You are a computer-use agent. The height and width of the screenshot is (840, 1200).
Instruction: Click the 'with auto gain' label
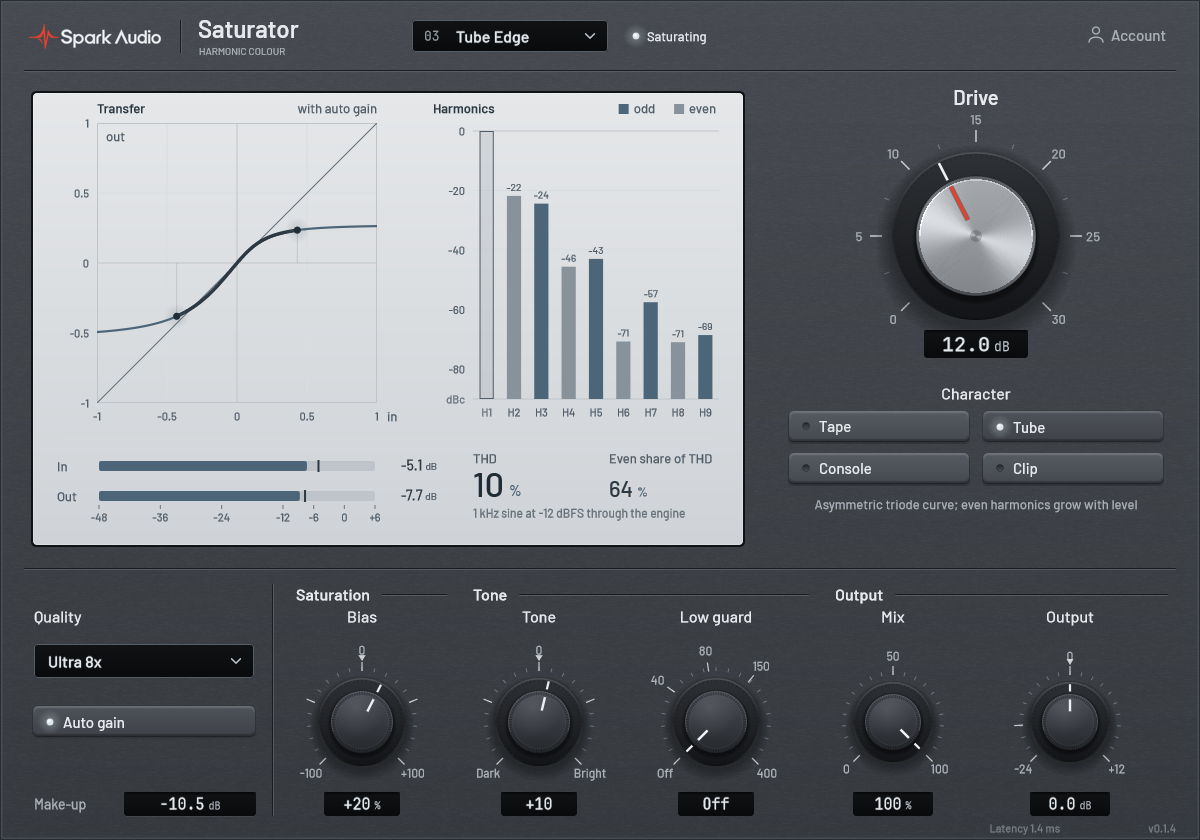(x=337, y=109)
